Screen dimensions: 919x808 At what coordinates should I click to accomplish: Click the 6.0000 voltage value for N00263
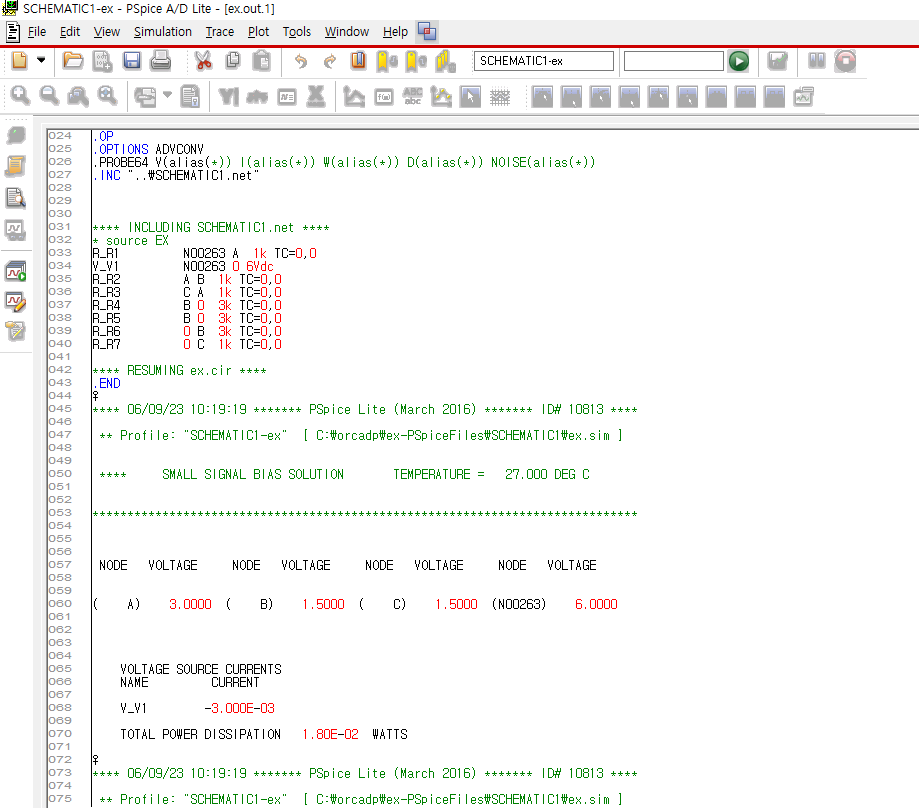(x=596, y=604)
